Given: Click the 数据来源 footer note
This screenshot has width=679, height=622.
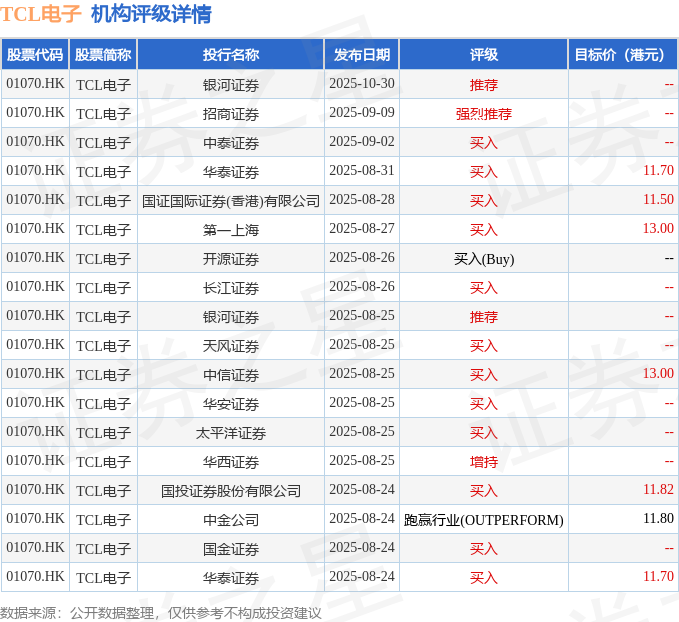Looking at the screenshot, I should (161, 613).
